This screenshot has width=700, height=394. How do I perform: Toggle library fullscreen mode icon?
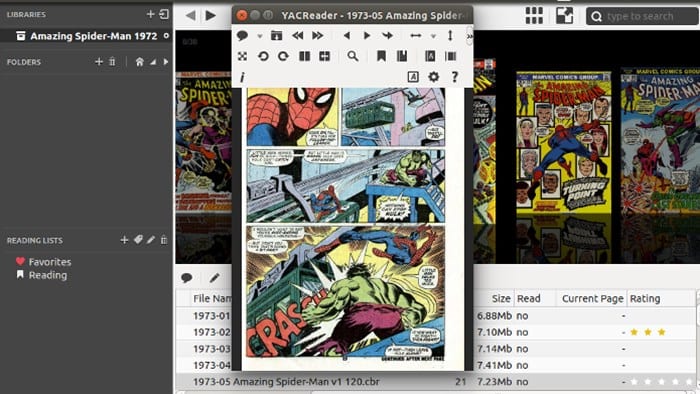point(564,16)
